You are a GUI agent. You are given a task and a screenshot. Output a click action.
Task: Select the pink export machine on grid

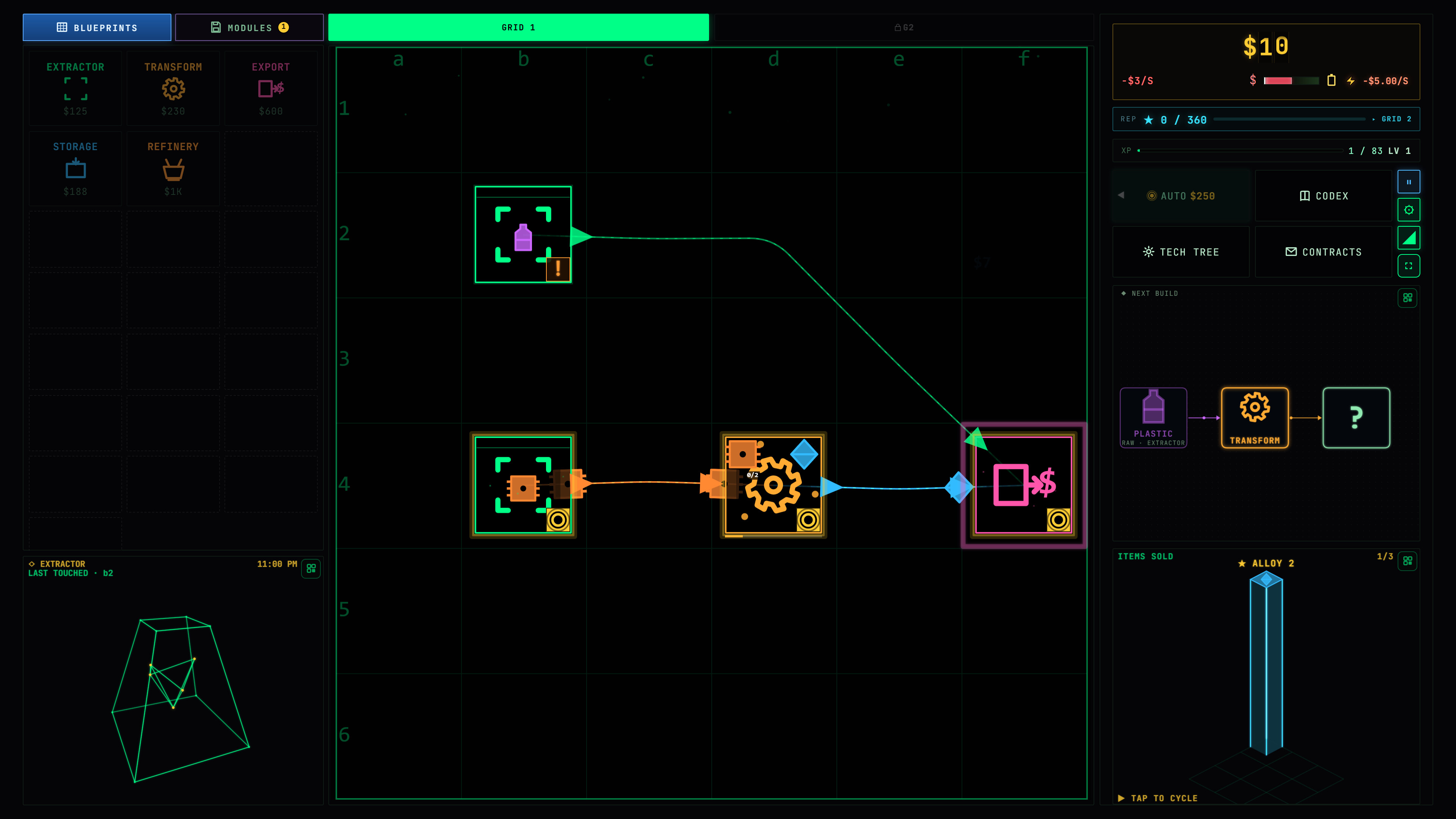point(1024,485)
